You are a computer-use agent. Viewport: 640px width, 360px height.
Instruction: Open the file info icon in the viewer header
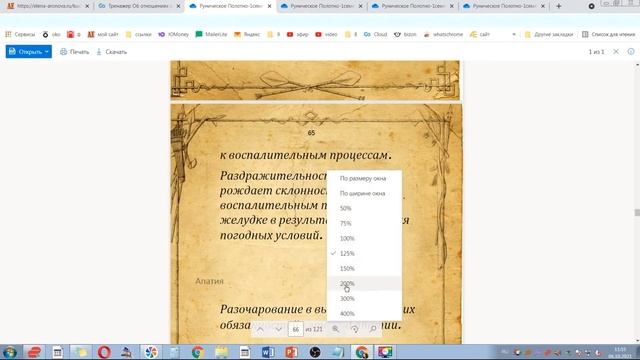pyautogui.click(x=631, y=51)
